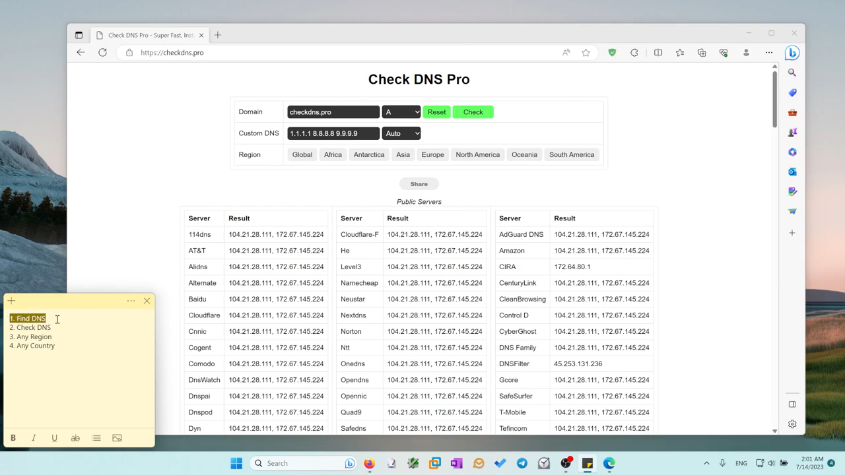Add a sidebar app with plus icon
Screen dimensions: 845x475
(792, 233)
